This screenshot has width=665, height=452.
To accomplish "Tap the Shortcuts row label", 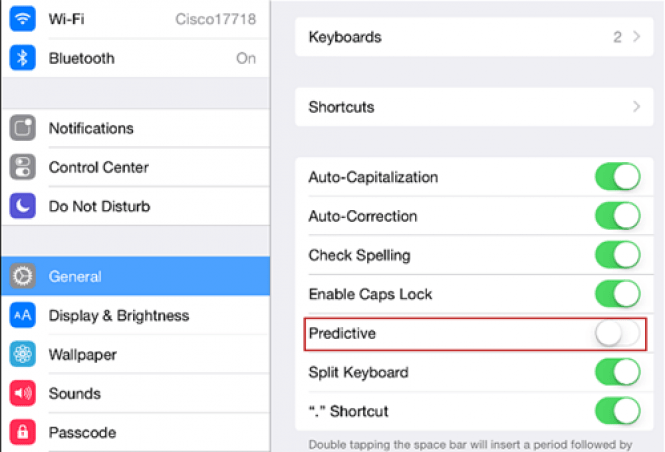I will click(341, 107).
